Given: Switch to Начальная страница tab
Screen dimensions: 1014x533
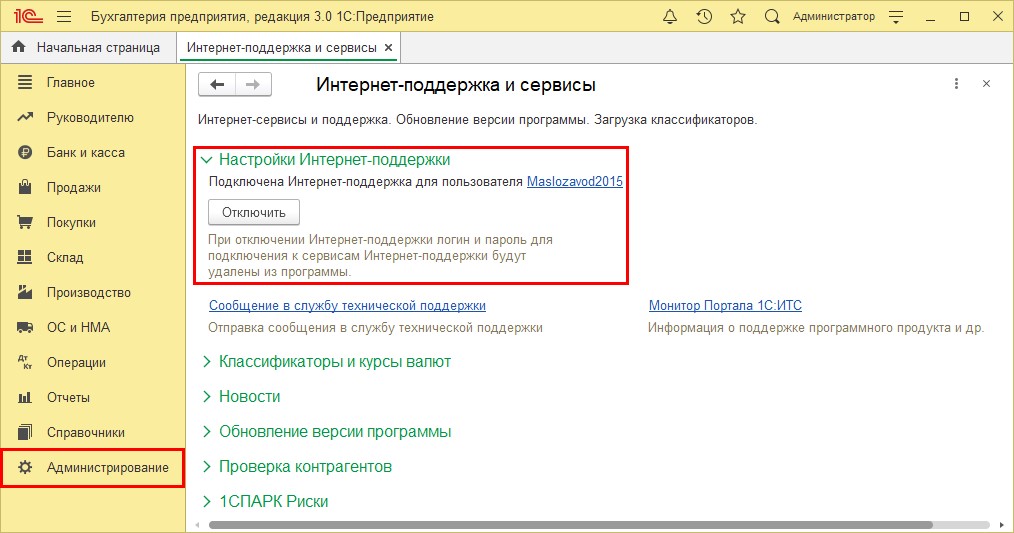Looking at the screenshot, I should (89, 47).
